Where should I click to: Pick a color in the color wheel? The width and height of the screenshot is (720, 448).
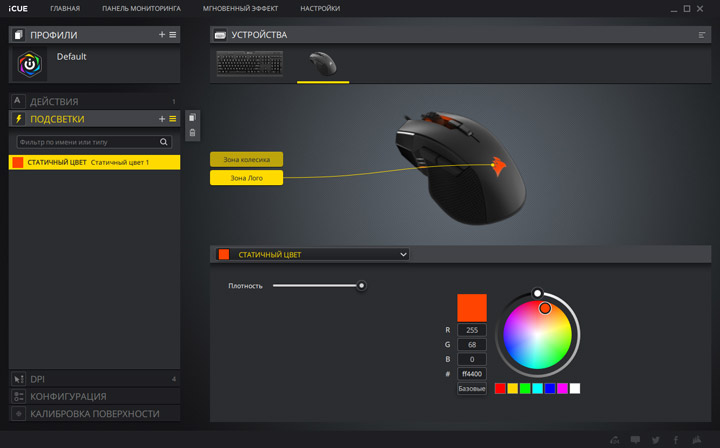537,335
